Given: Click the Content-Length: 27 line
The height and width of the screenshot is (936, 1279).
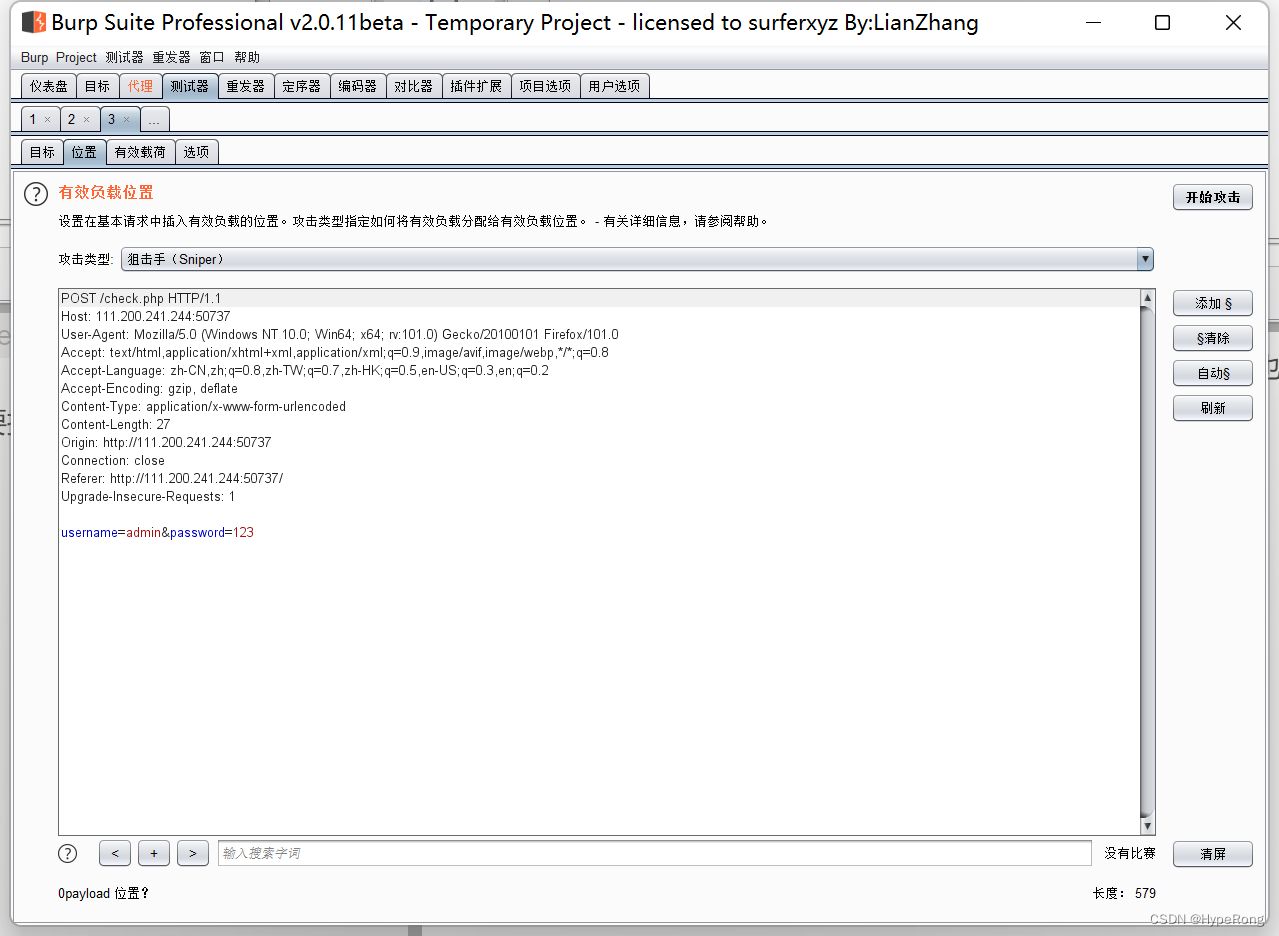Looking at the screenshot, I should coord(116,424).
